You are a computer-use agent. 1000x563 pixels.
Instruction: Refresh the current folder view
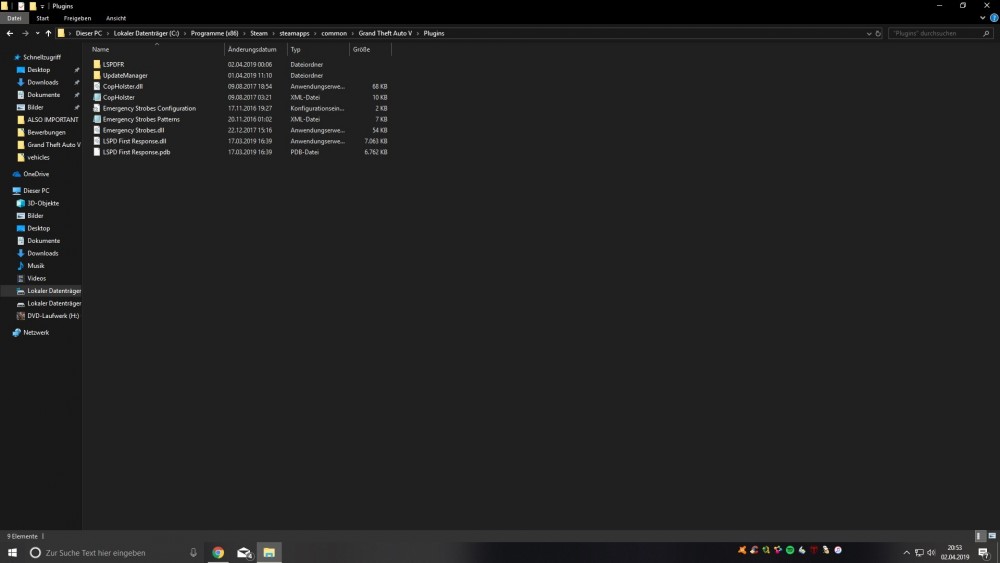tap(878, 33)
